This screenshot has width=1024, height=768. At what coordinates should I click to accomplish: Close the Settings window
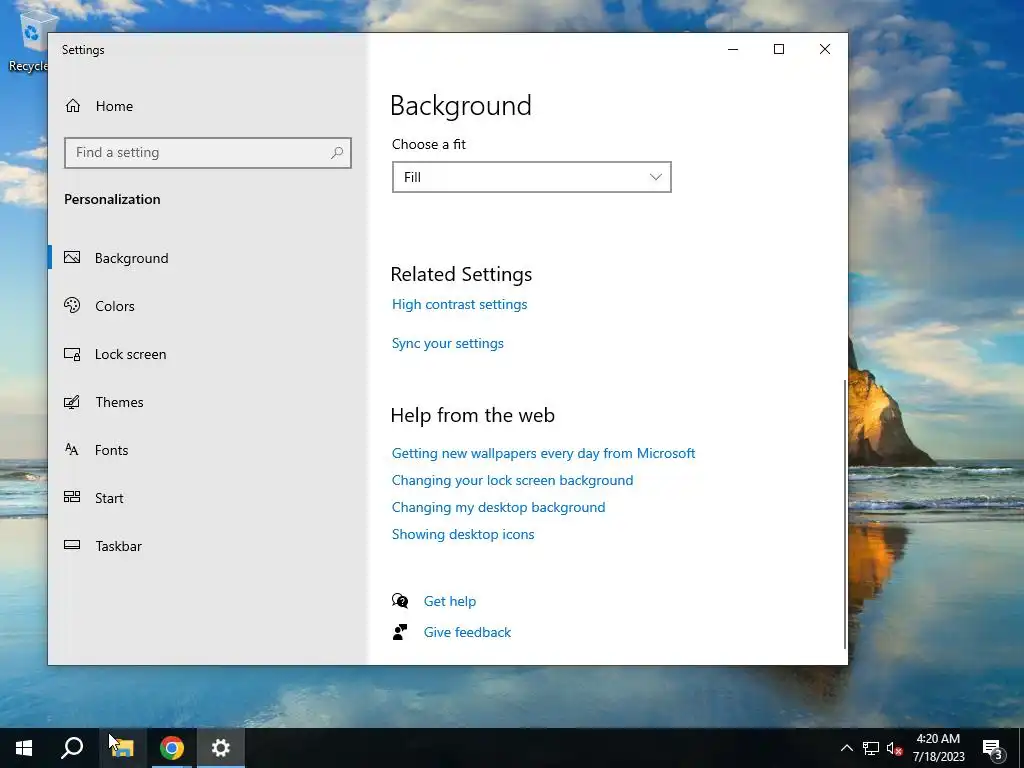[825, 49]
